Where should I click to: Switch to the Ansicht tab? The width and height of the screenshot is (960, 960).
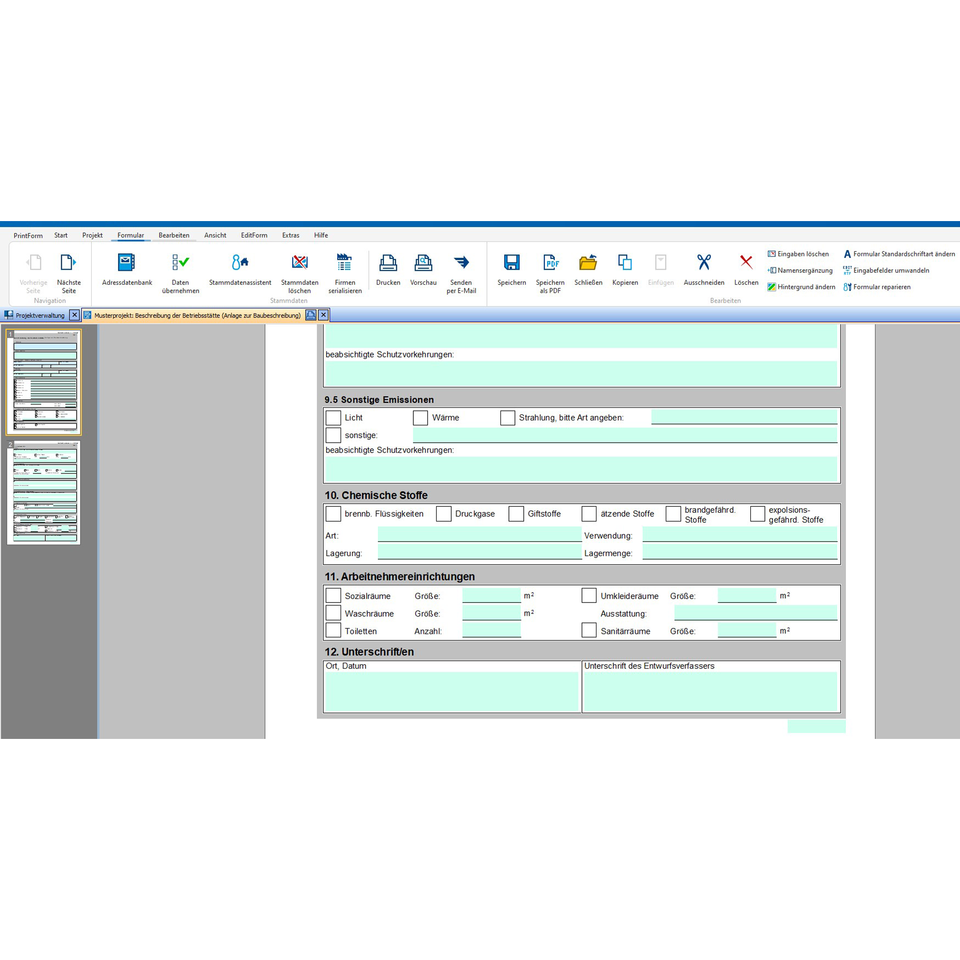point(215,235)
